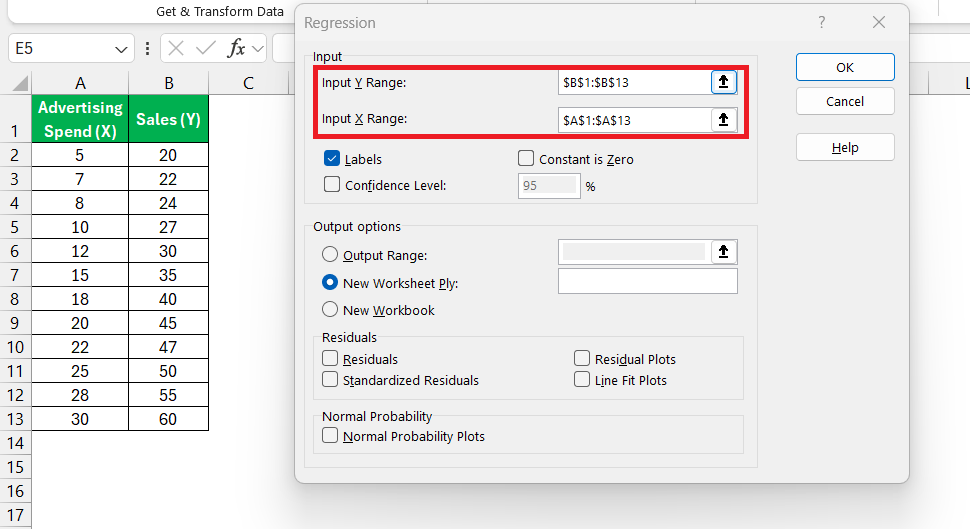Click cell B12 containing 55
Screen dimensions: 970x529
168,395
